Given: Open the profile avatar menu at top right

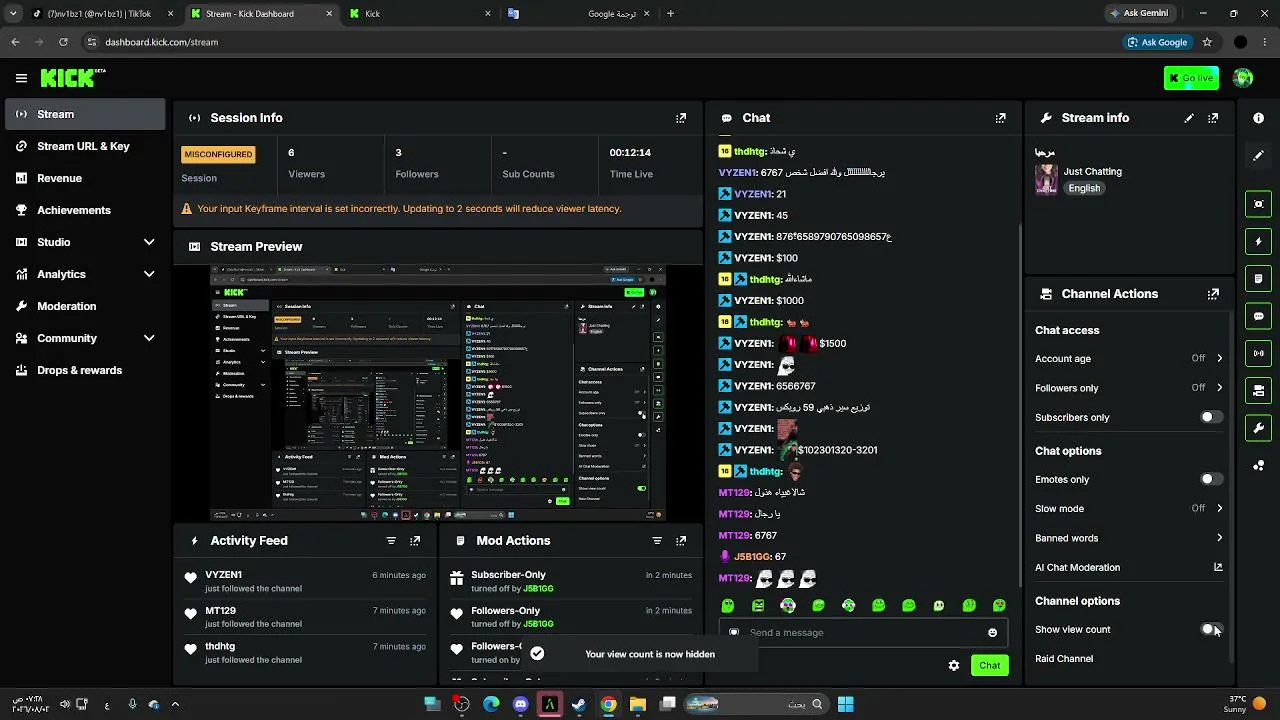Looking at the screenshot, I should (1243, 78).
